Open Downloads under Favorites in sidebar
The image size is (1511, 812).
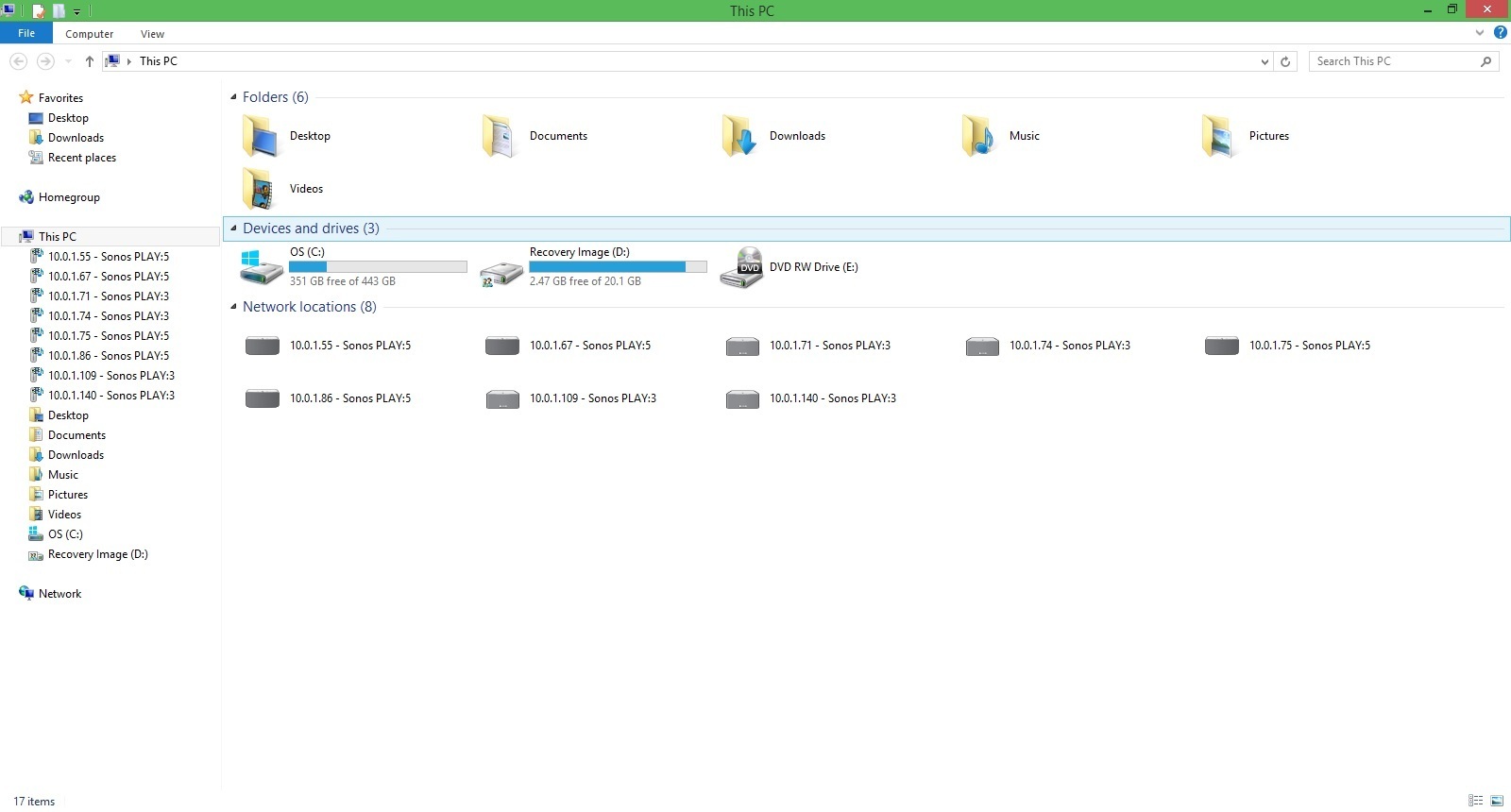click(x=76, y=138)
